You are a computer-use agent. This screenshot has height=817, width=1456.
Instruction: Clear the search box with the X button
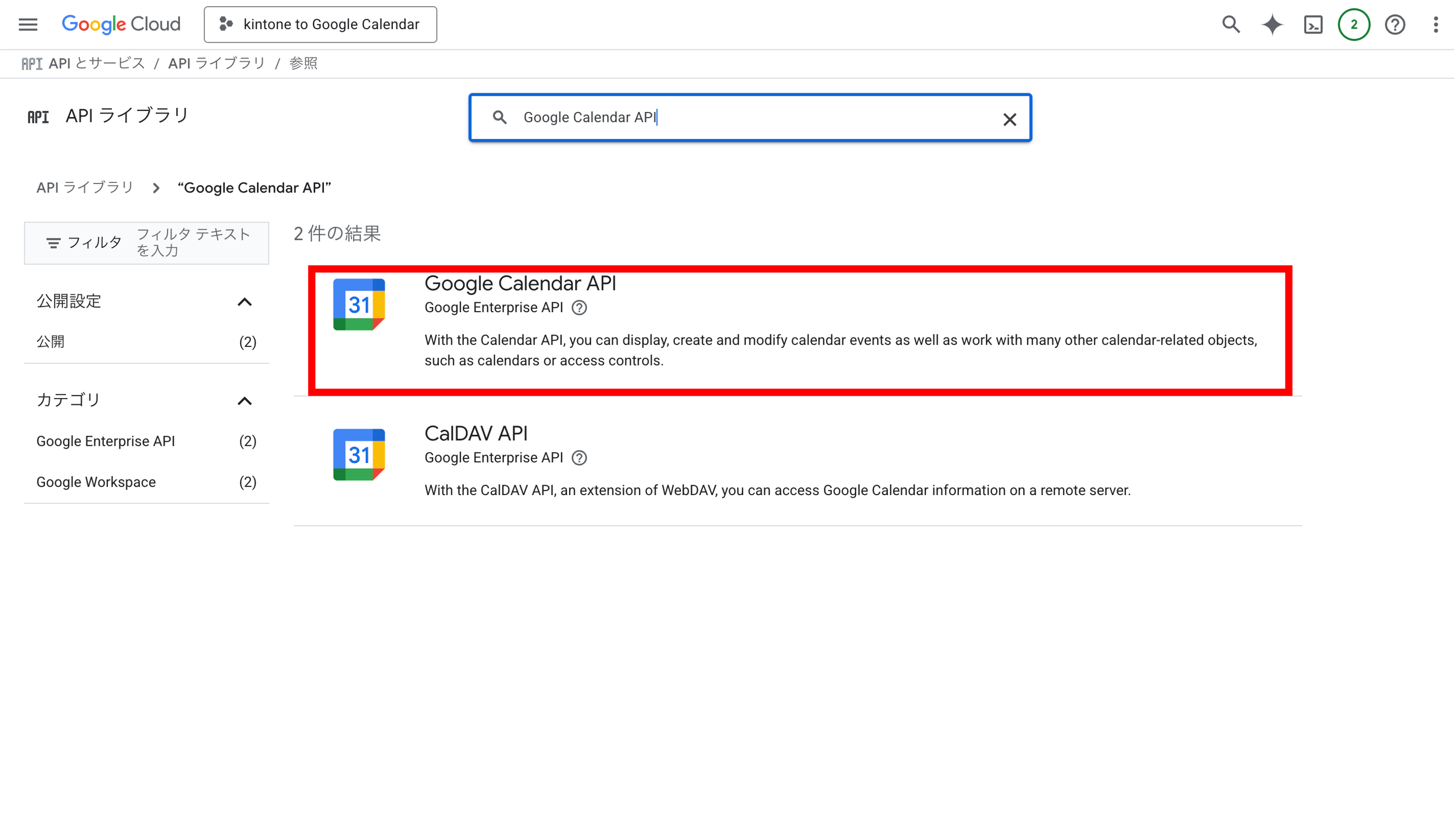click(x=1010, y=119)
